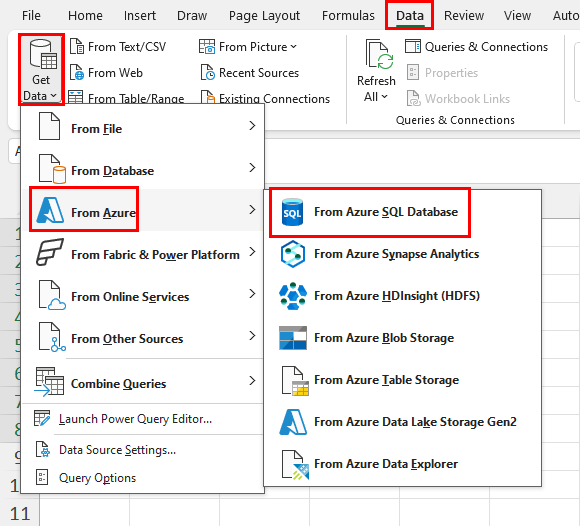Click the Queries & Connections pane icon

(x=412, y=47)
